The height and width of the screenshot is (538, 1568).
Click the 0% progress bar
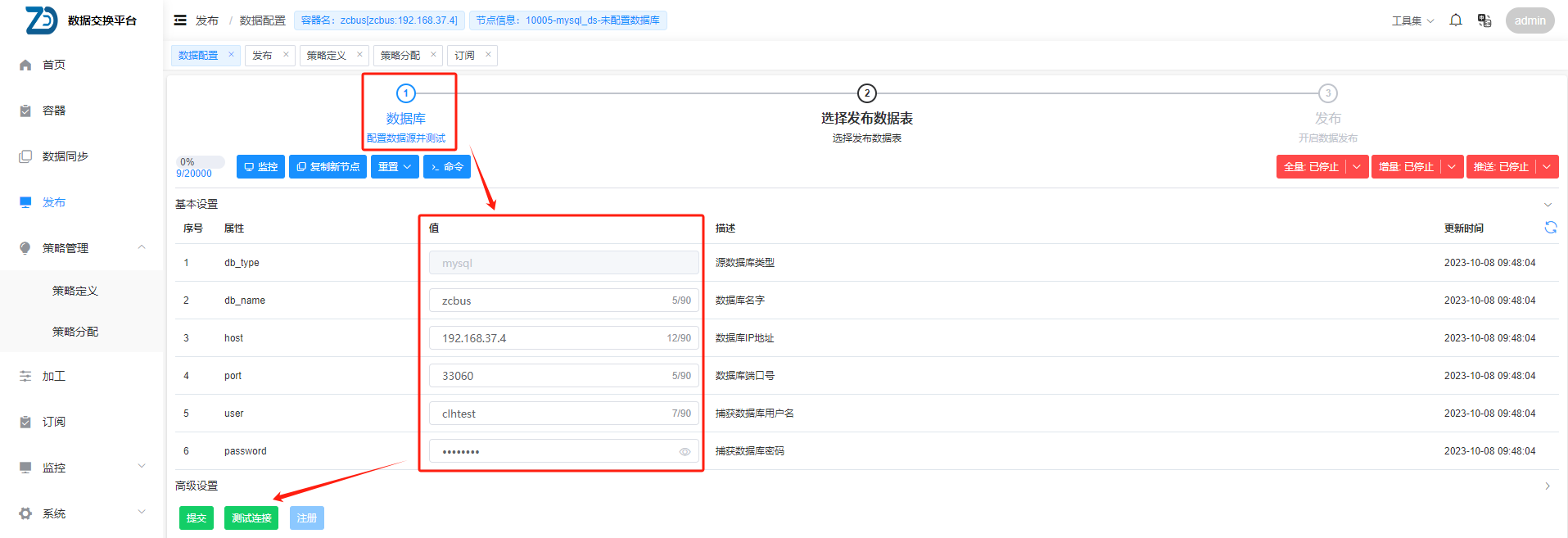click(200, 162)
